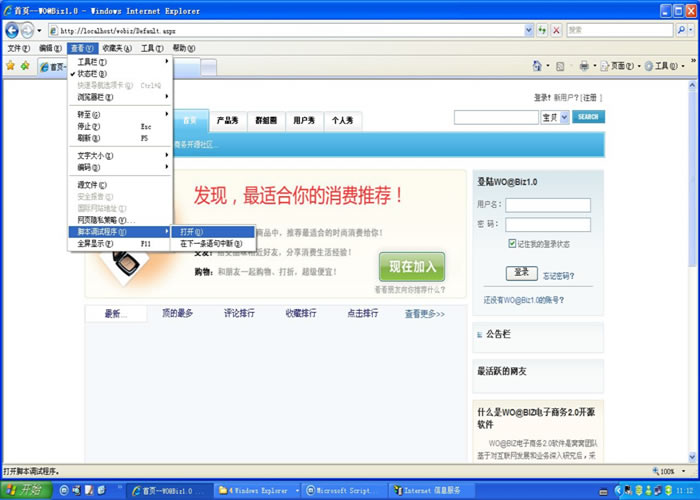Expand the 浏览器栏 submenu
The image size is (700, 500).
pos(120,97)
